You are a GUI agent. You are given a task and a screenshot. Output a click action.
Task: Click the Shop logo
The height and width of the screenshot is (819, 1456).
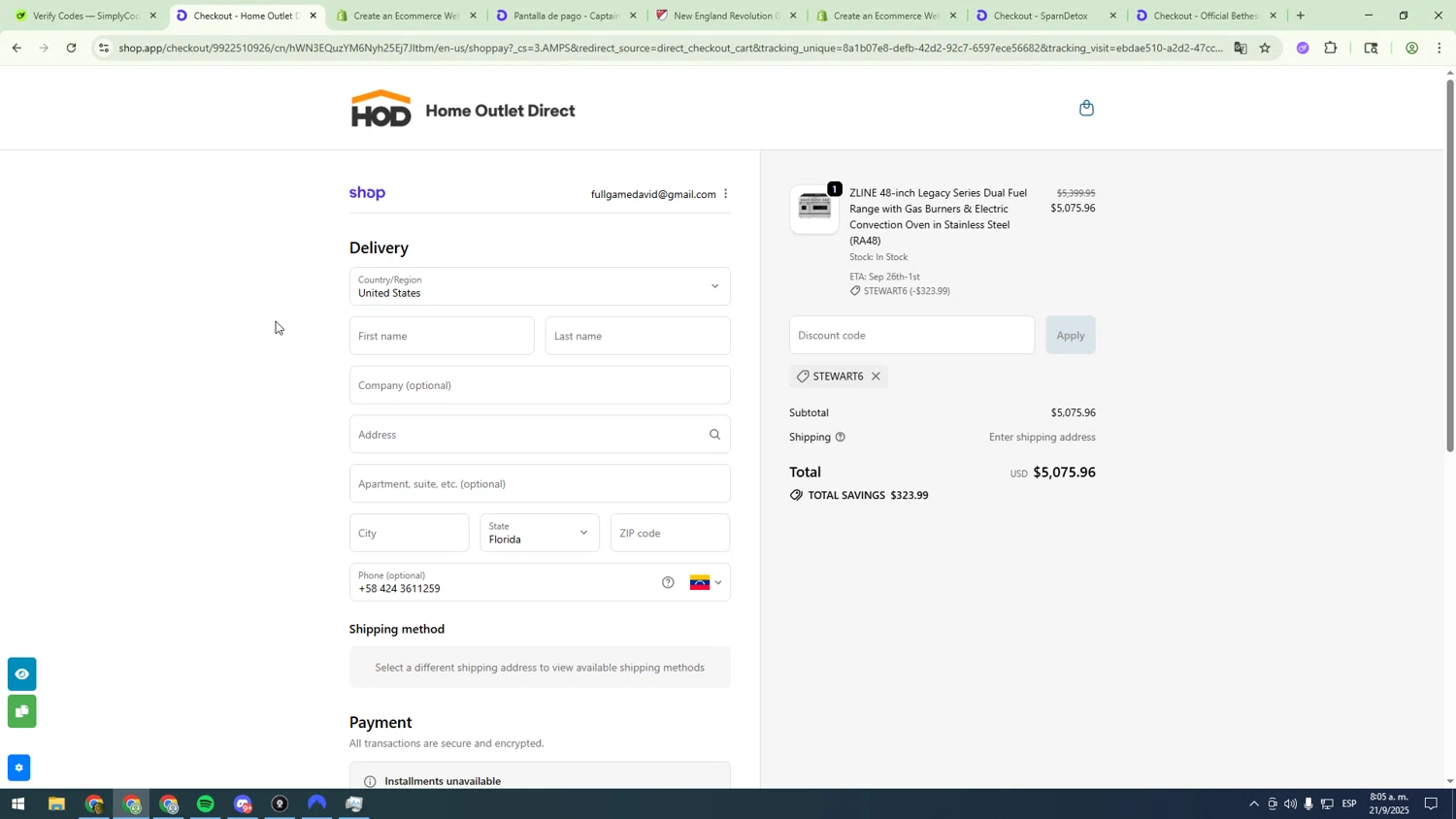367,193
